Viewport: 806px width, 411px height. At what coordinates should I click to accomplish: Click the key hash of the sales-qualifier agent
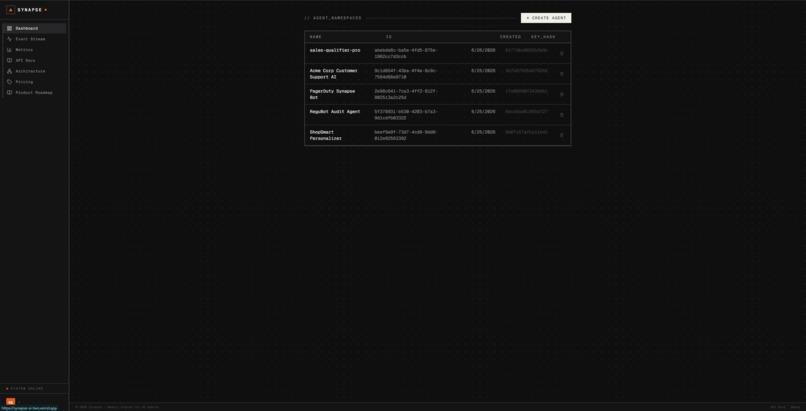(x=526, y=50)
